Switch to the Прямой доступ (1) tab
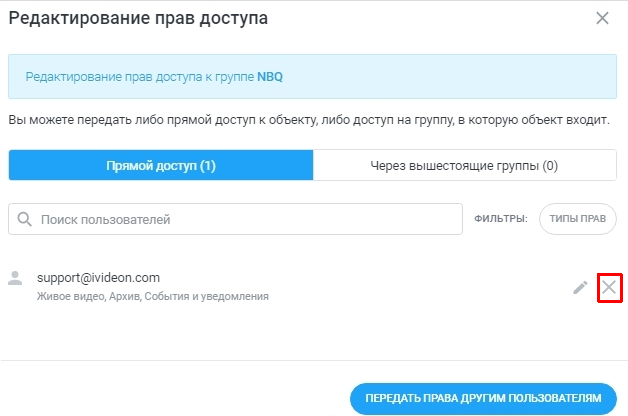Viewport: 628px width, 416px height. tap(161, 165)
